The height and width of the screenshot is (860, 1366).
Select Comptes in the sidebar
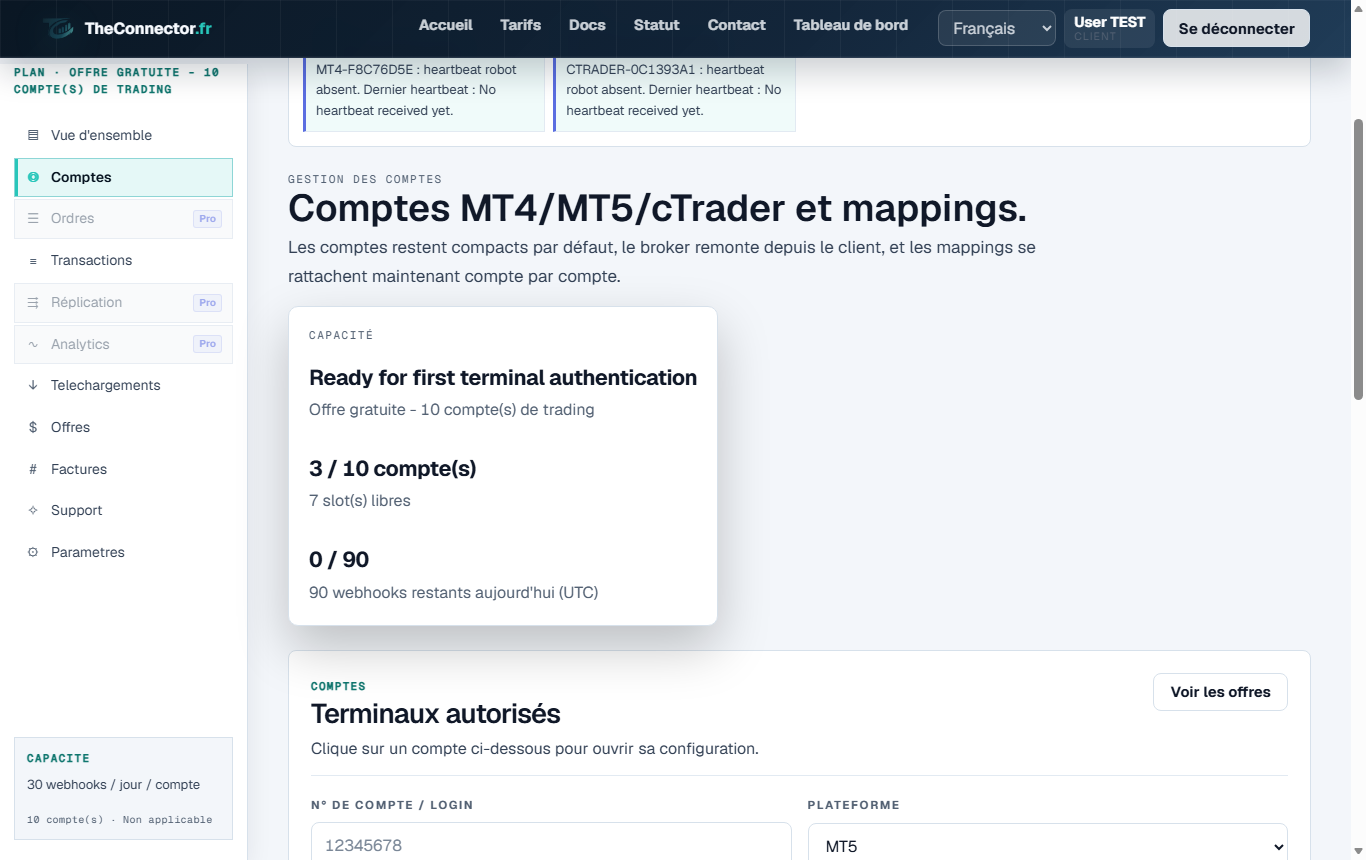(x=124, y=177)
